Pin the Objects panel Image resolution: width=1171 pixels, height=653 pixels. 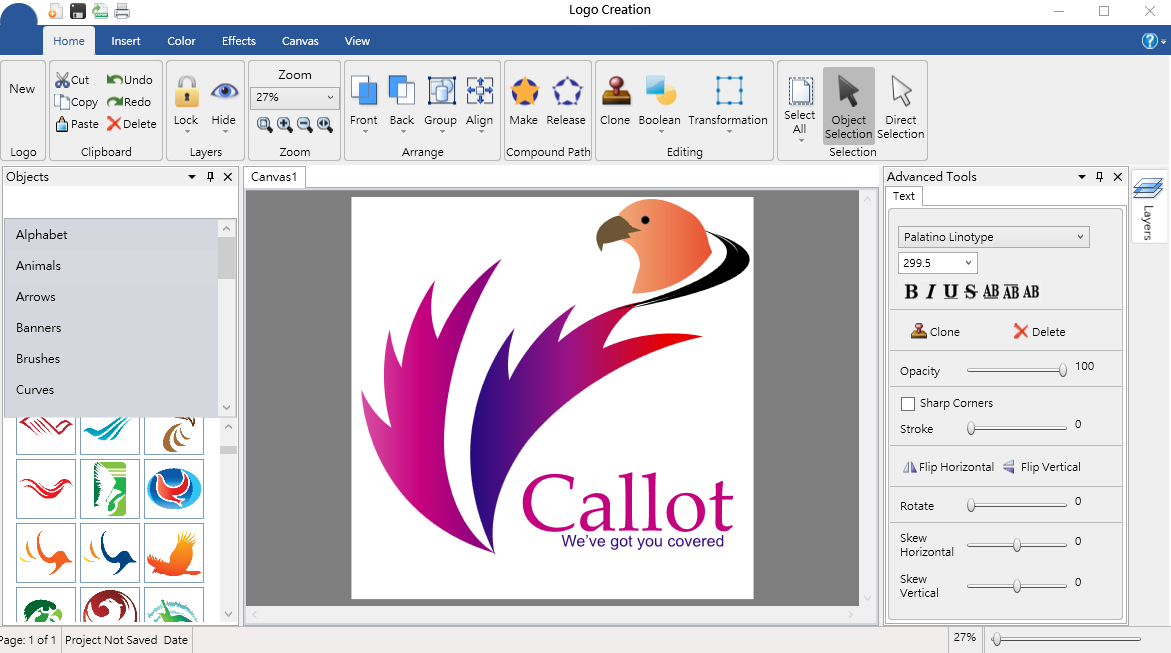211,177
